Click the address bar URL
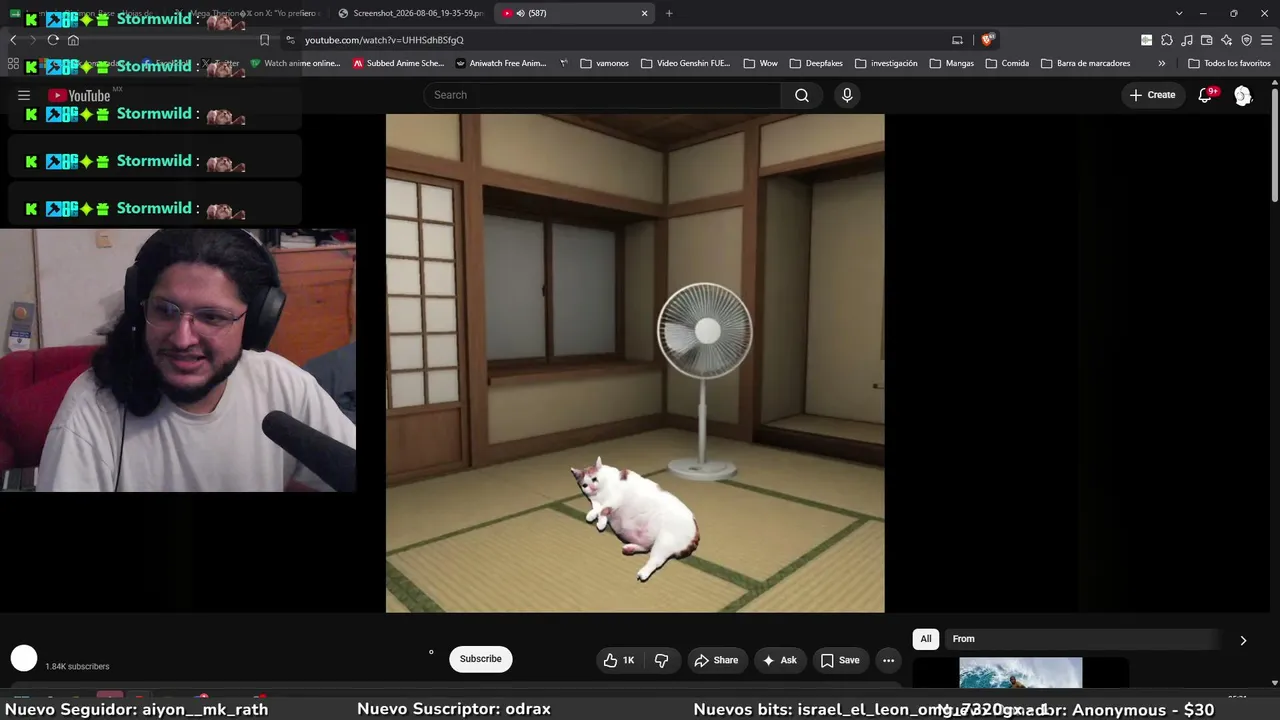Viewport: 1280px width, 720px height. click(x=384, y=40)
